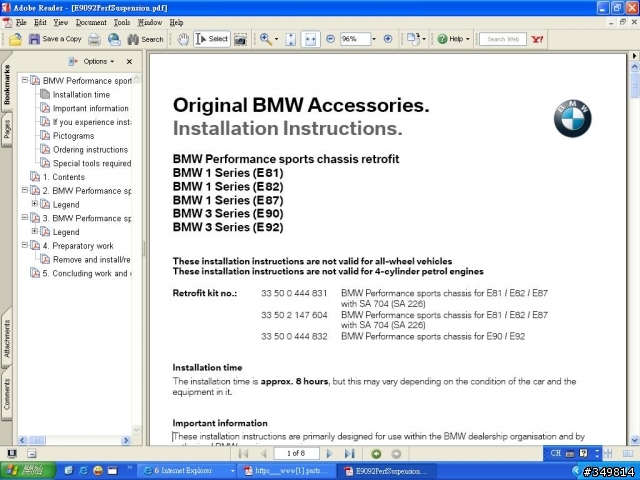The width and height of the screenshot is (640, 480).
Task: Click the Yahoo search icon
Action: click(x=537, y=39)
